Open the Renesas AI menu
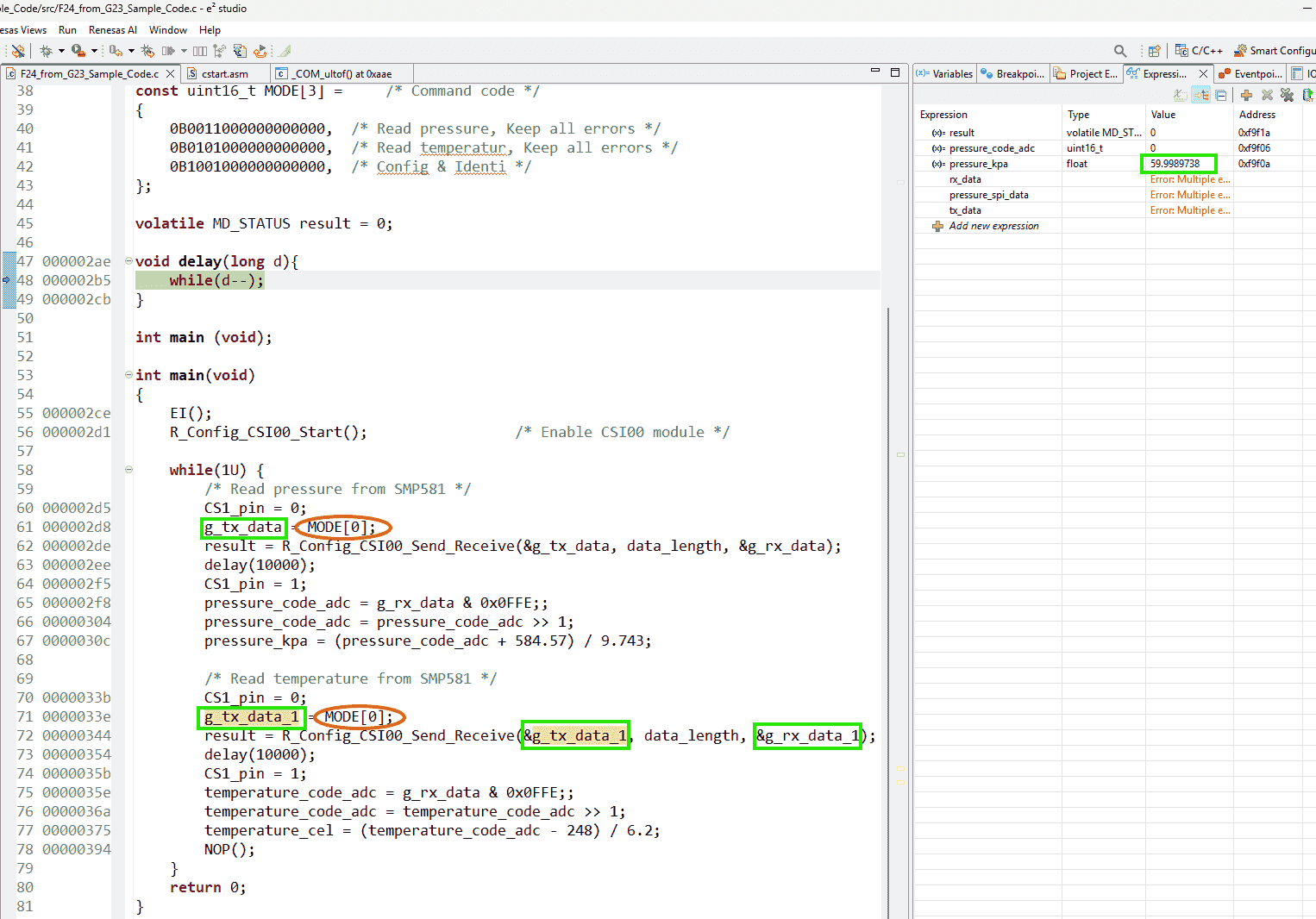This screenshot has width=1316, height=919. click(112, 30)
